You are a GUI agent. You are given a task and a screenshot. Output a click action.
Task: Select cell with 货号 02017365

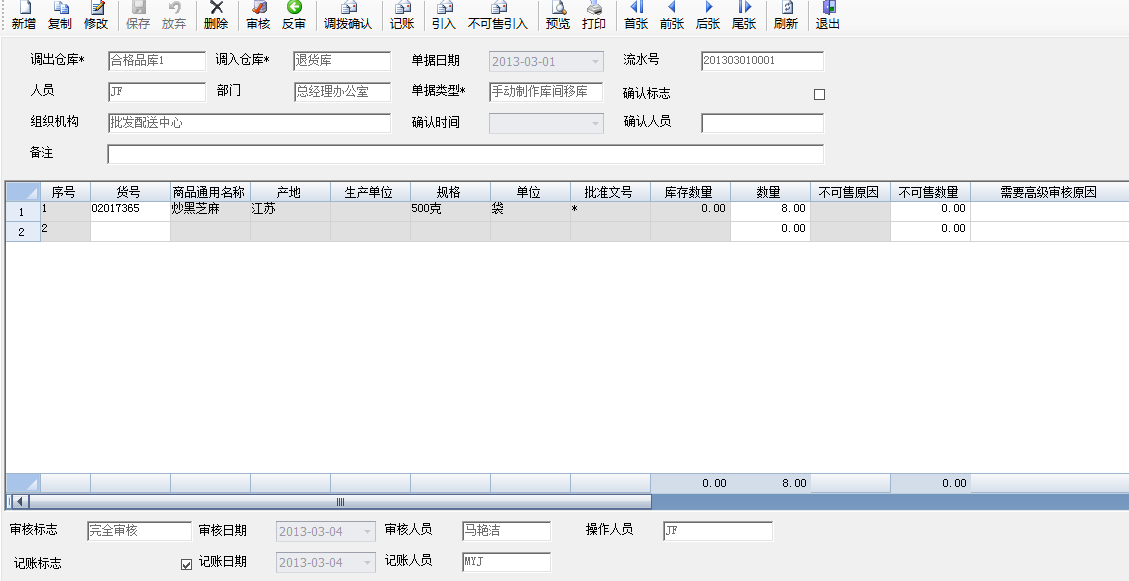click(130, 211)
